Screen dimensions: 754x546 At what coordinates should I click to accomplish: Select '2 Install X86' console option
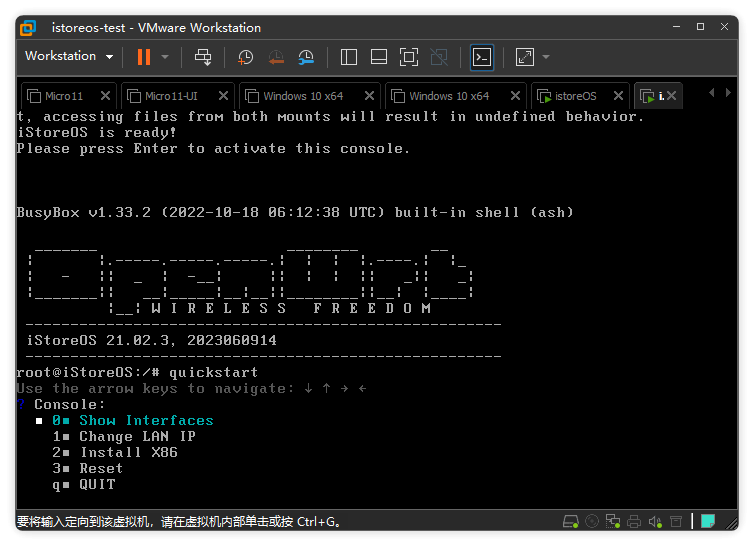tap(115, 452)
